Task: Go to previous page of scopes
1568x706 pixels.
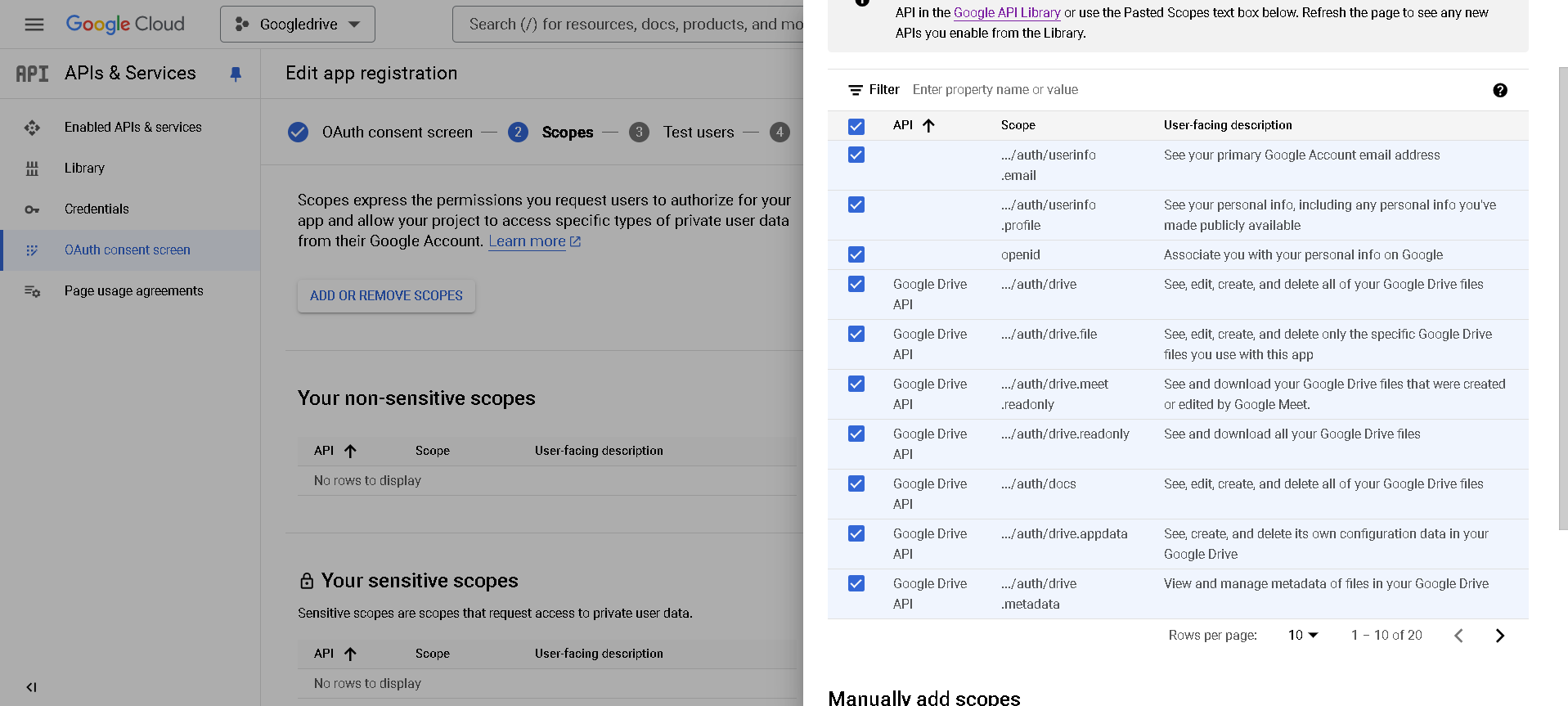Action: point(1458,636)
